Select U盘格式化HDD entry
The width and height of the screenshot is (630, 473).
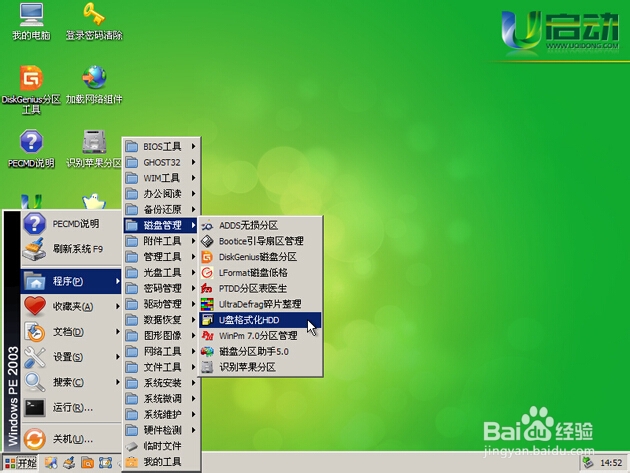pos(261,320)
